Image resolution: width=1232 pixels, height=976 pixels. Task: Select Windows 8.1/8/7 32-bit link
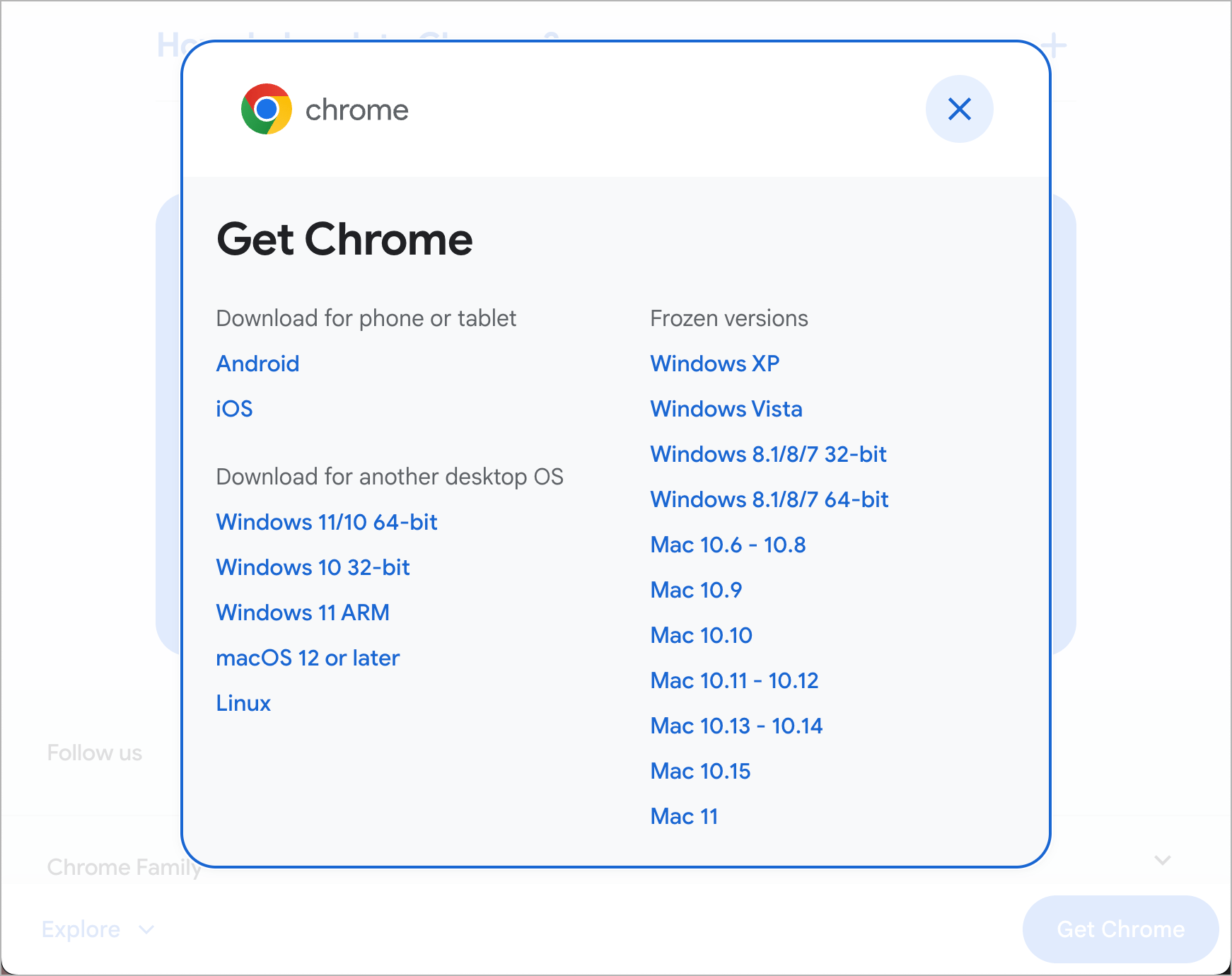click(x=769, y=453)
